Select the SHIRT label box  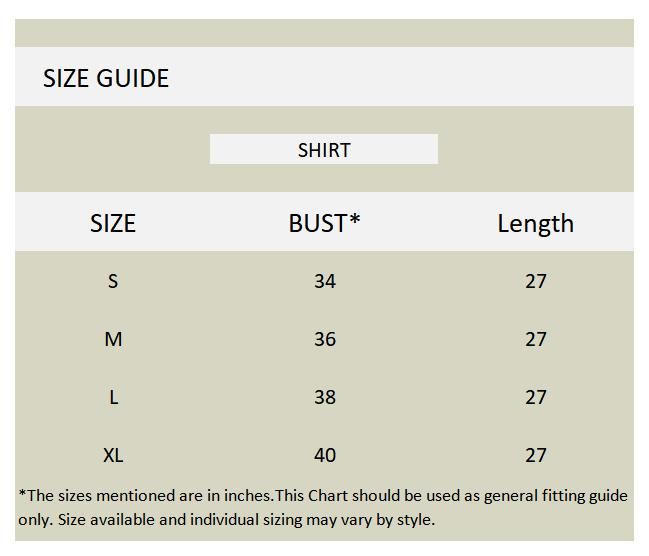tap(324, 149)
